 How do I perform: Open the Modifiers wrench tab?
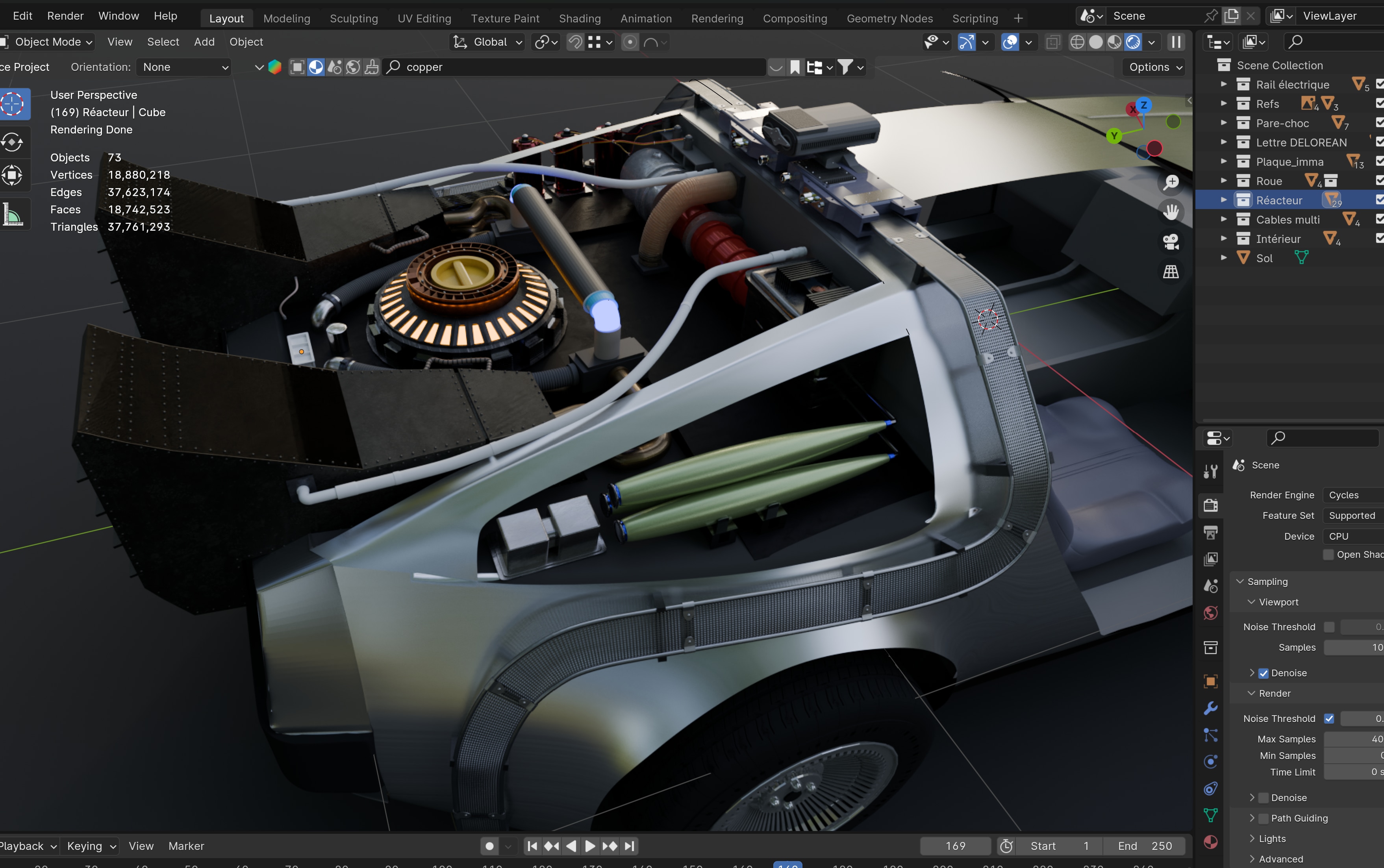(x=1211, y=708)
